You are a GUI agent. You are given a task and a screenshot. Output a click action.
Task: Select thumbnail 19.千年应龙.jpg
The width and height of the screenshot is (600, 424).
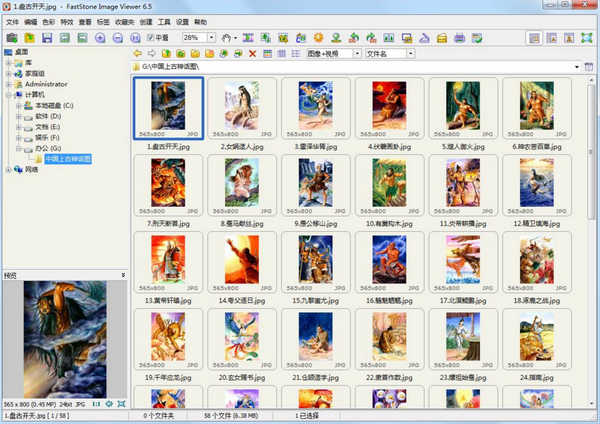click(168, 339)
